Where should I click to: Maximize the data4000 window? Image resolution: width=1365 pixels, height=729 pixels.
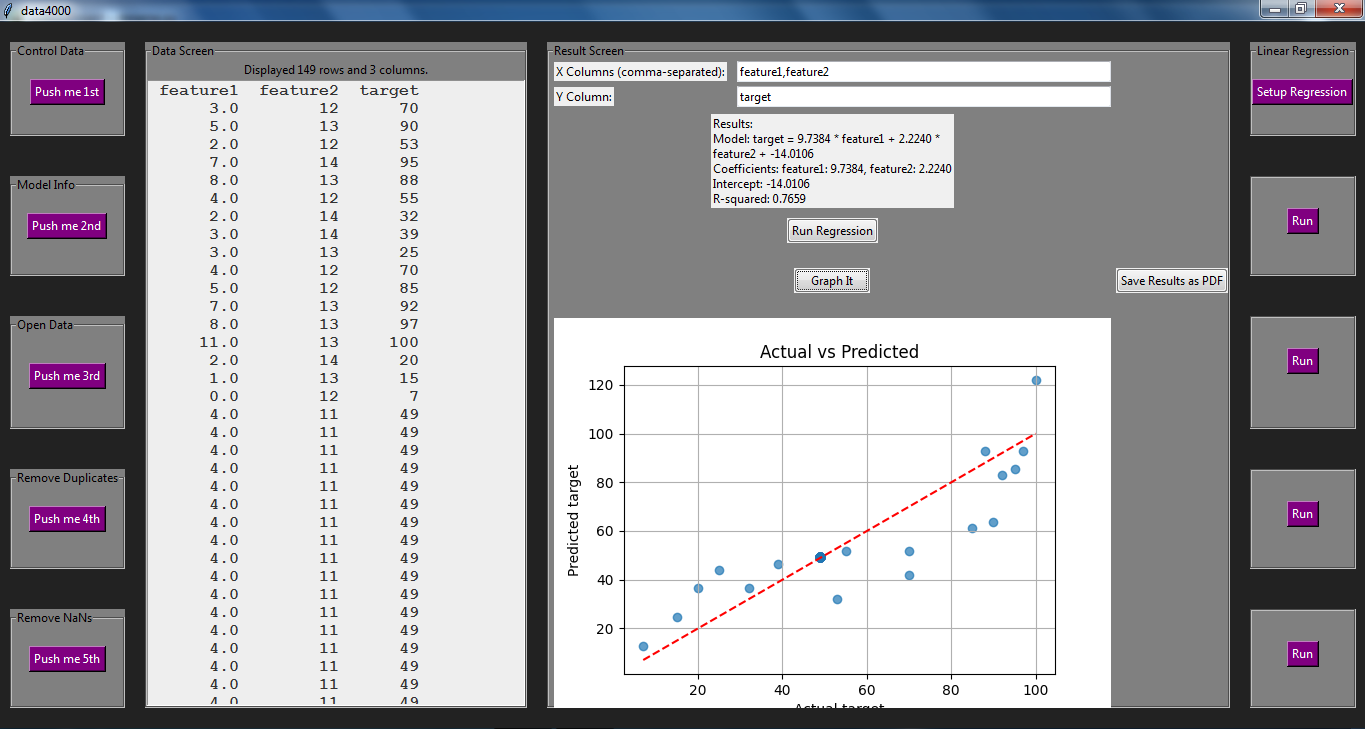1300,9
